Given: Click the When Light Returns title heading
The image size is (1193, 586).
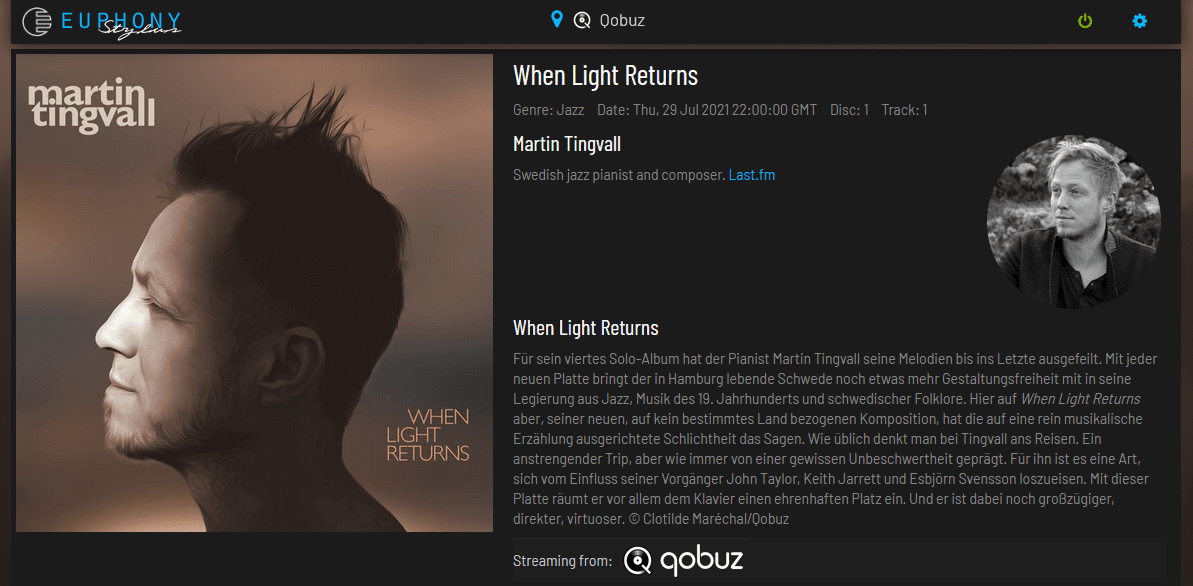Looking at the screenshot, I should pos(606,75).
